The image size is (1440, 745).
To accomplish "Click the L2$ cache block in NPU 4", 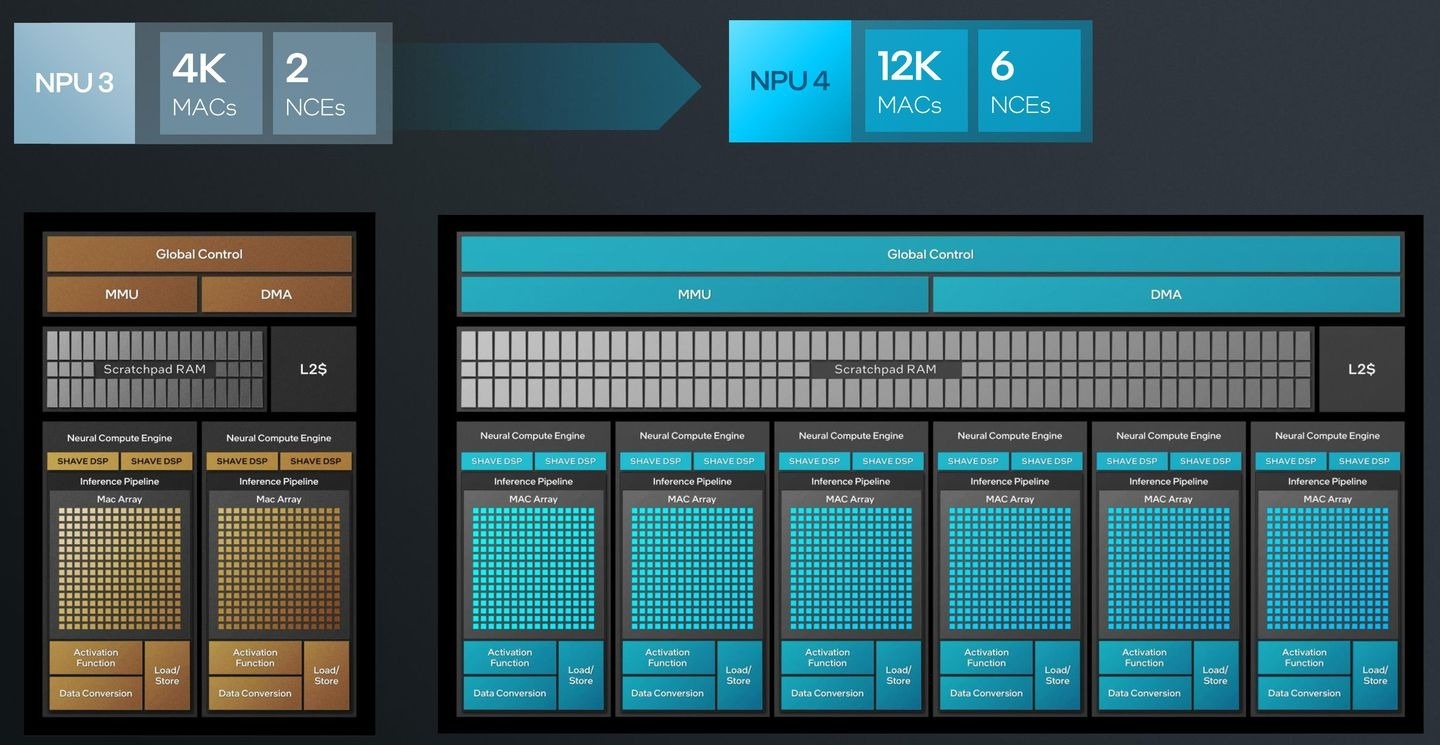I will pos(1363,368).
